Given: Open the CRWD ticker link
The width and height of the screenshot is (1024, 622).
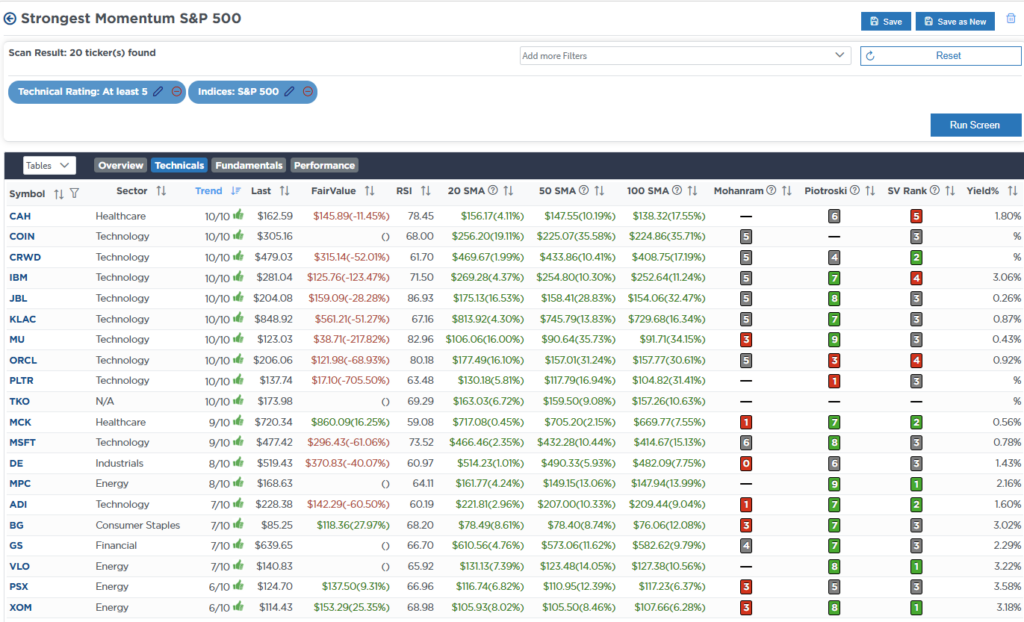Looking at the screenshot, I should pos(25,257).
